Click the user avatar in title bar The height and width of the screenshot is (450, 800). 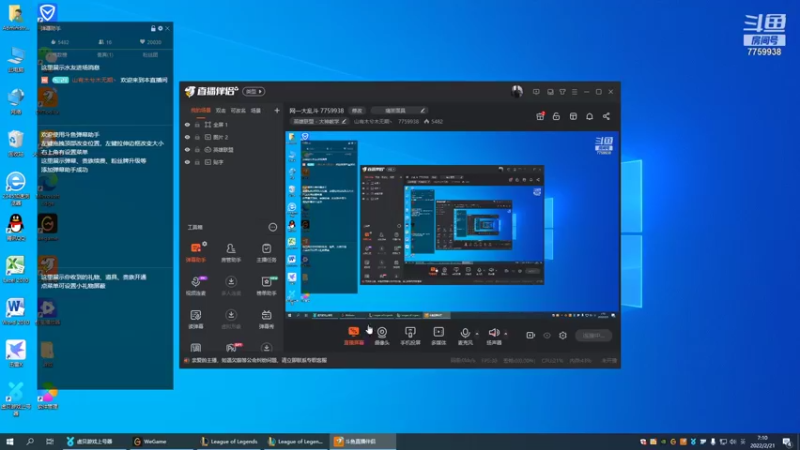point(517,91)
